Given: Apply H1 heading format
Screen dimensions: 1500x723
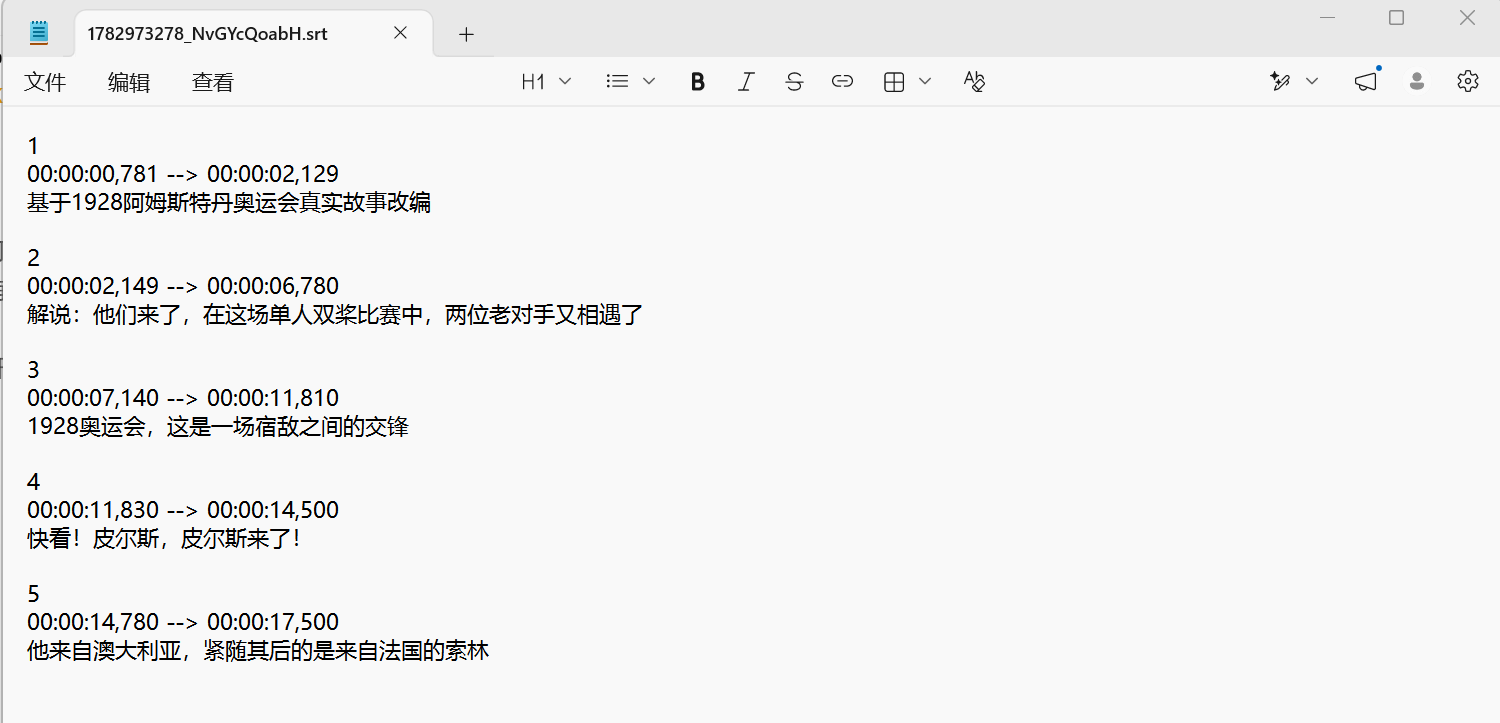Looking at the screenshot, I should [533, 82].
